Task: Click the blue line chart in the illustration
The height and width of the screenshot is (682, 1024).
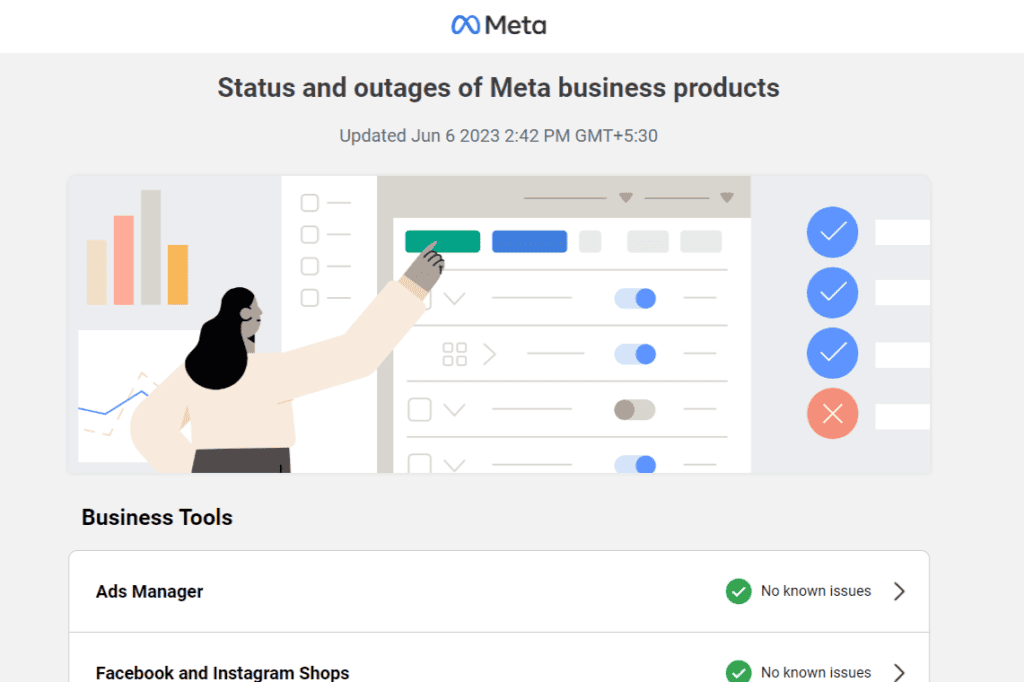Action: coord(108,405)
